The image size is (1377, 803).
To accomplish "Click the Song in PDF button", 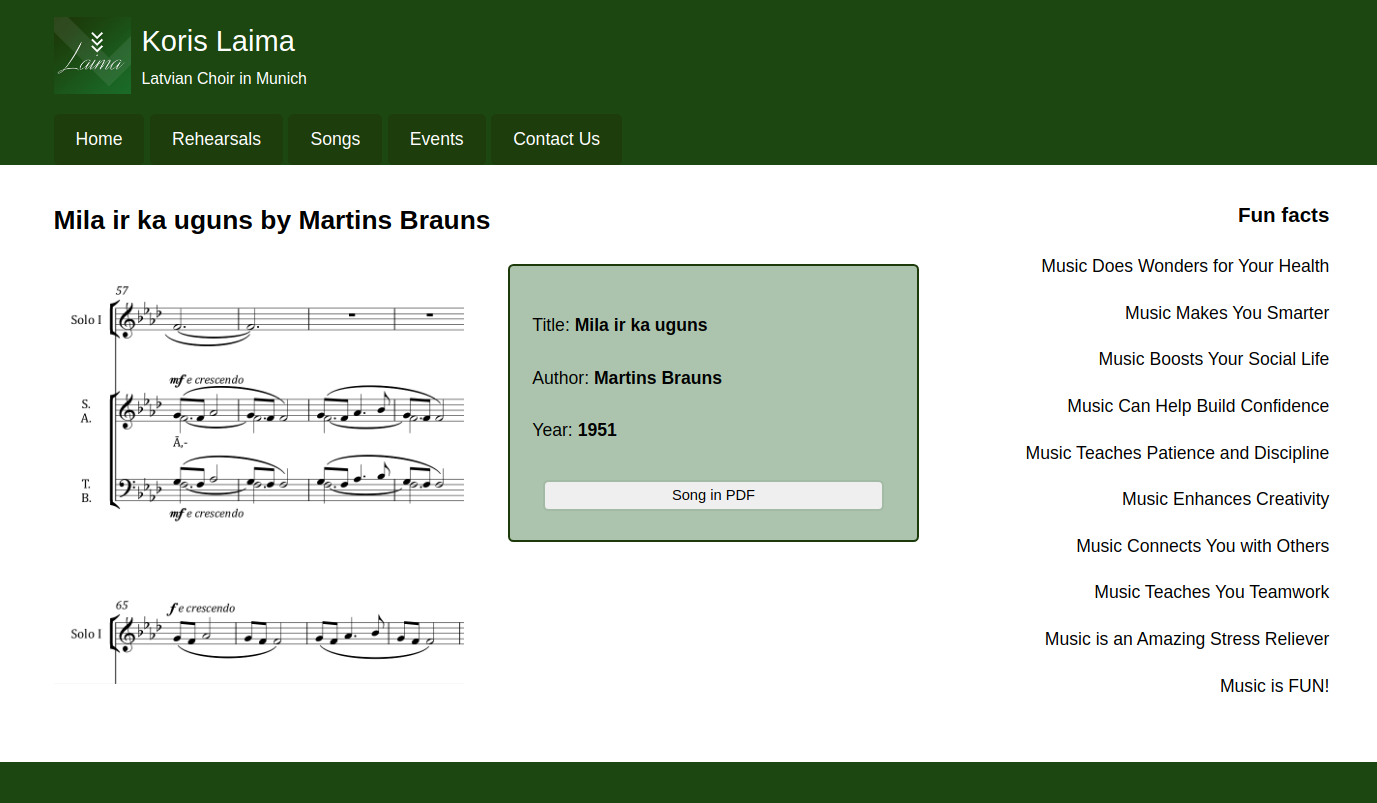I will [713, 495].
